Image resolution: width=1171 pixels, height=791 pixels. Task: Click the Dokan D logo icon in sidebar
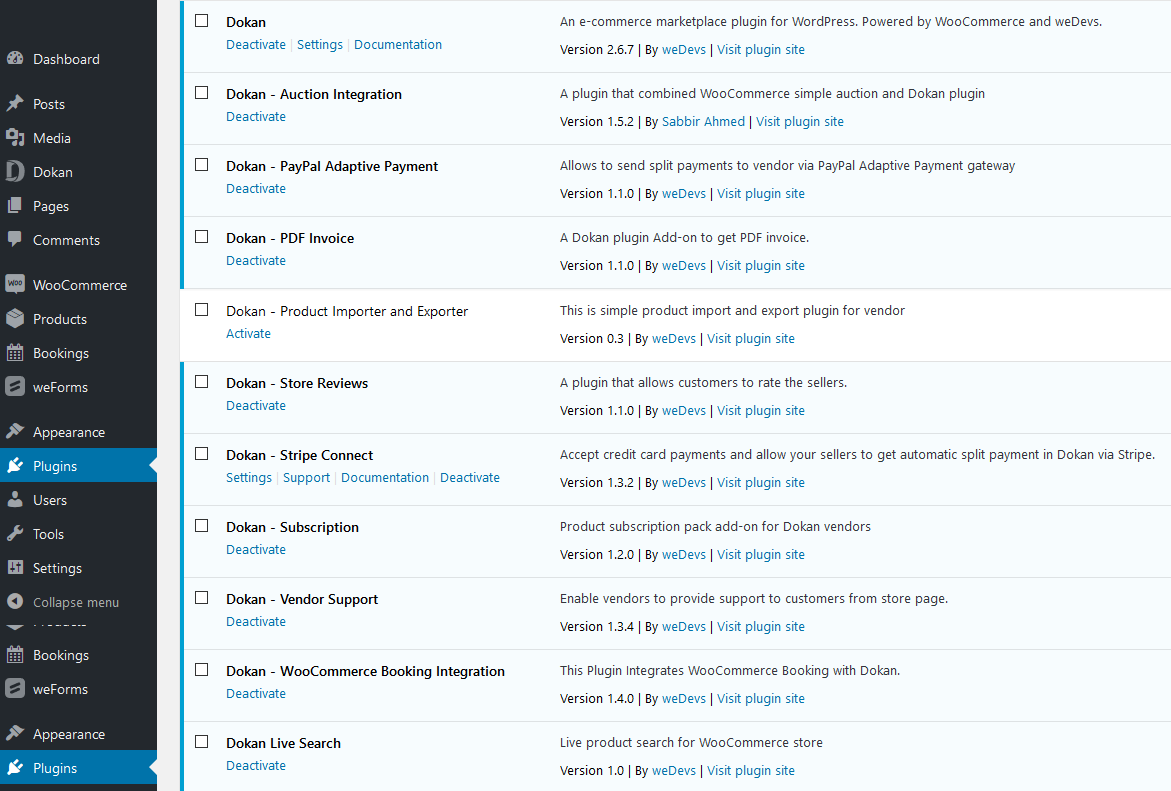15,172
